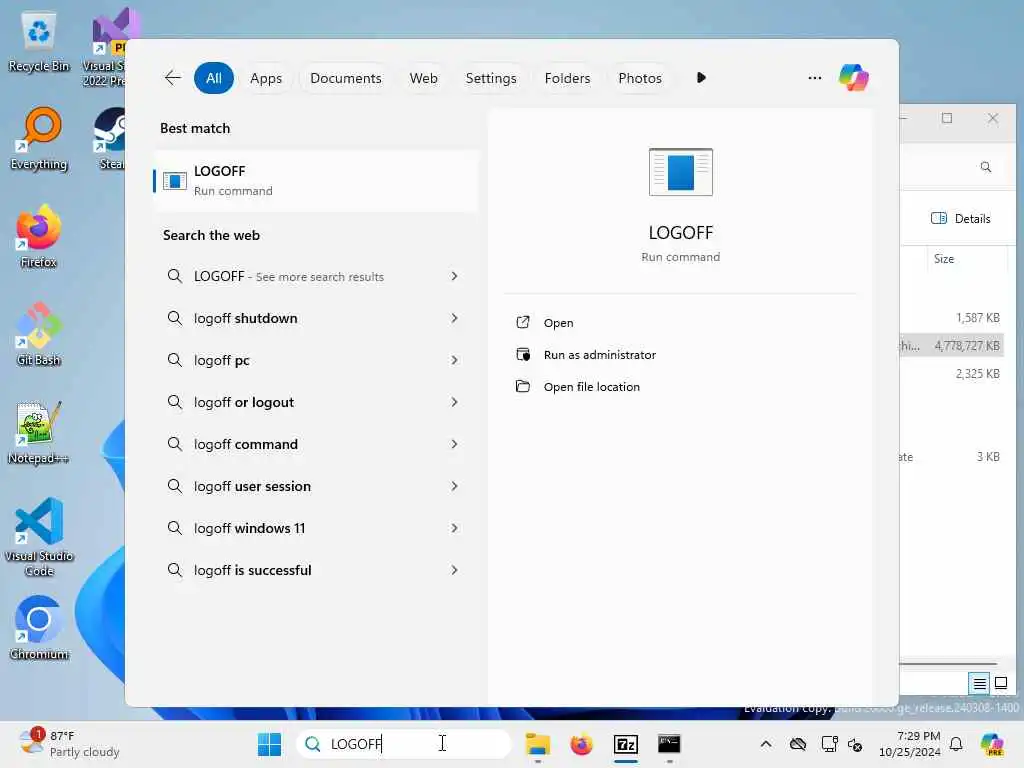The width and height of the screenshot is (1024, 768).
Task: Open the Git Bash desktop shortcut
Action: 39,334
